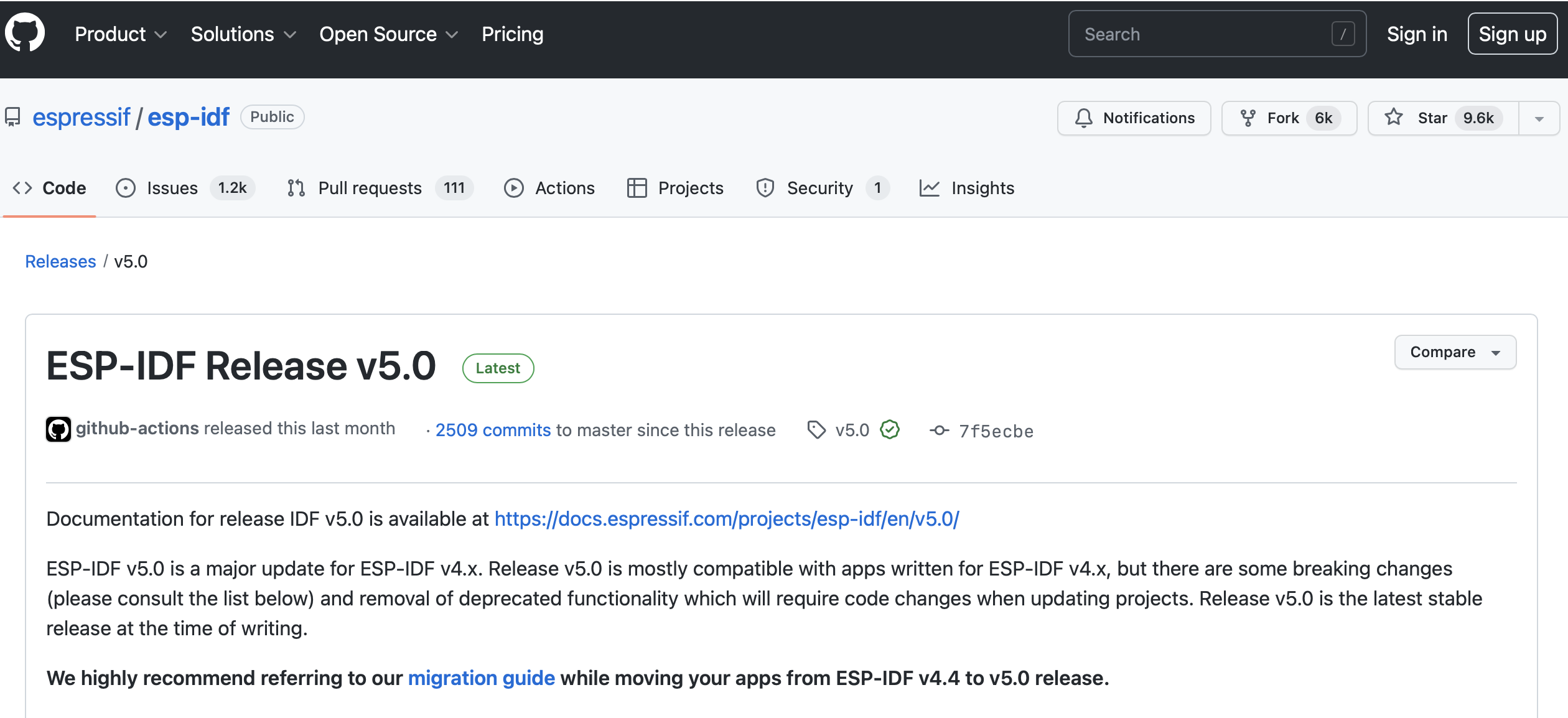Click the verified tag badge next to v5.0
The width and height of the screenshot is (1568, 718).
(889, 429)
